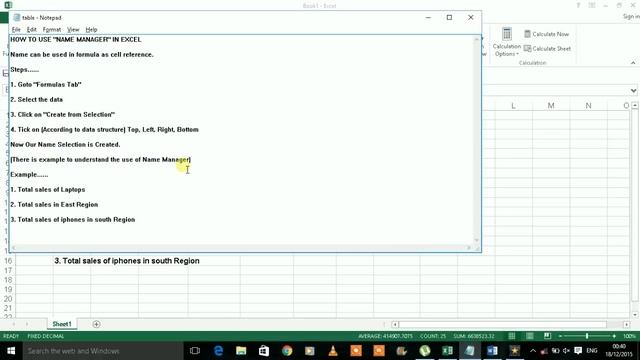Click Excel vertical scrollbar down arrow

[635, 315]
